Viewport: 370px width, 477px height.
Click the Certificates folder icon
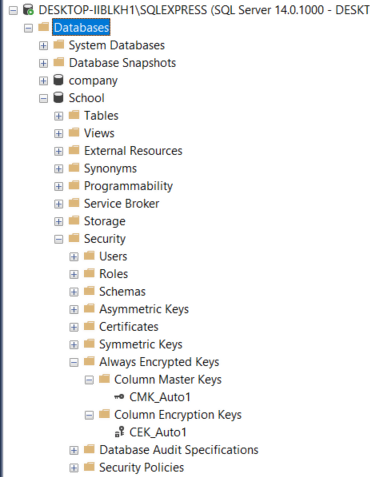point(89,326)
